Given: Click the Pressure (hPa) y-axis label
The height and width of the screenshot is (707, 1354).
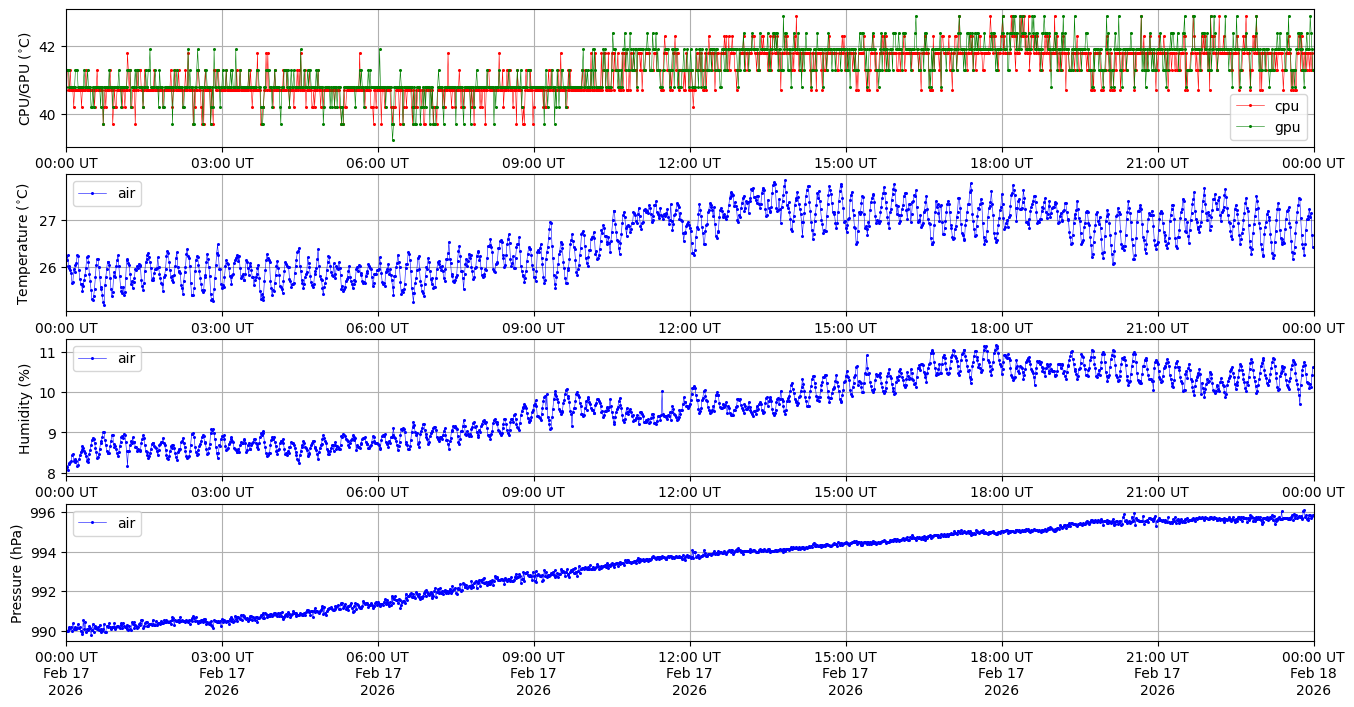Looking at the screenshot, I should 17,573.
